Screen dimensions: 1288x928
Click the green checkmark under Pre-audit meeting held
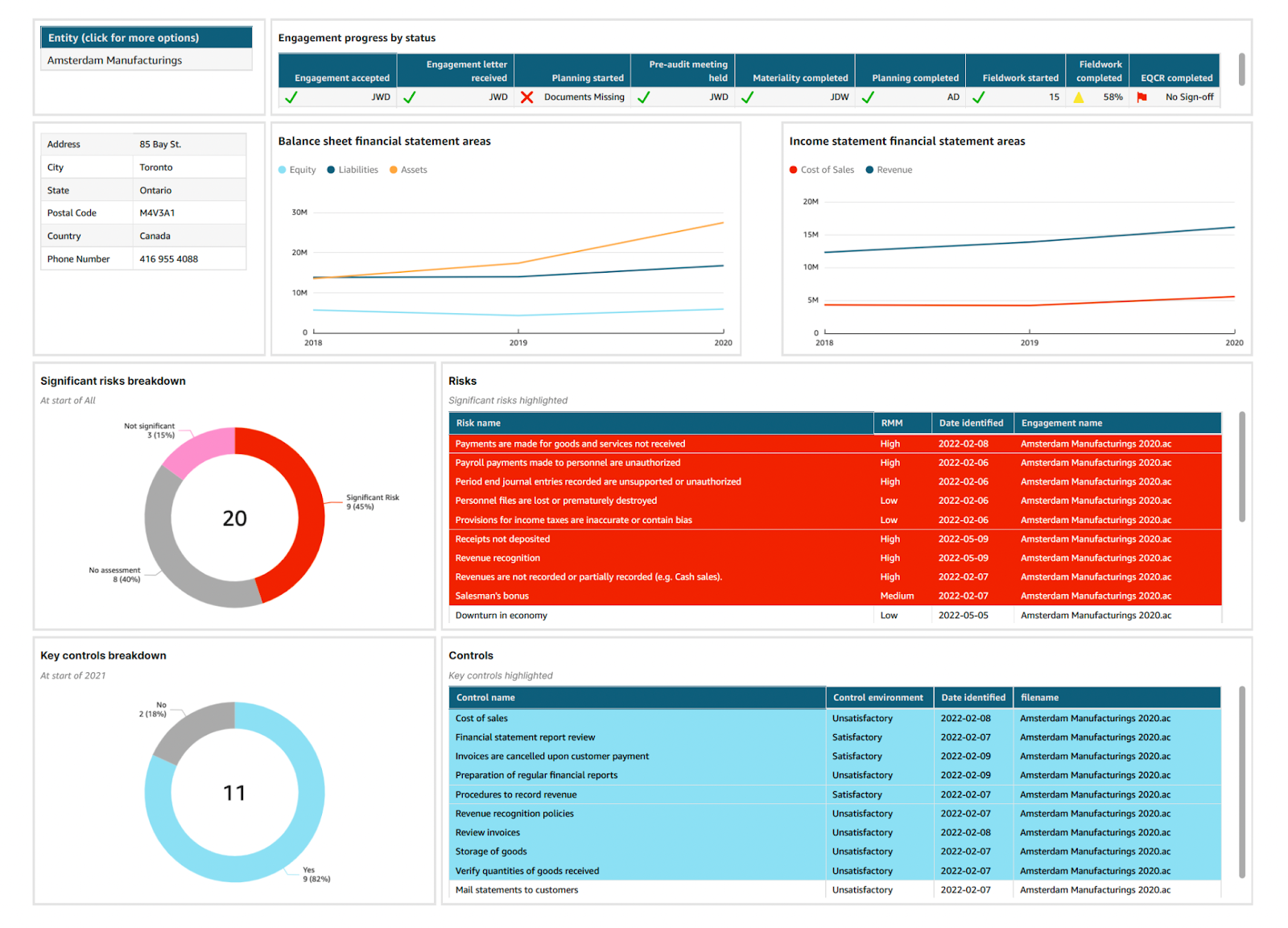(x=643, y=97)
